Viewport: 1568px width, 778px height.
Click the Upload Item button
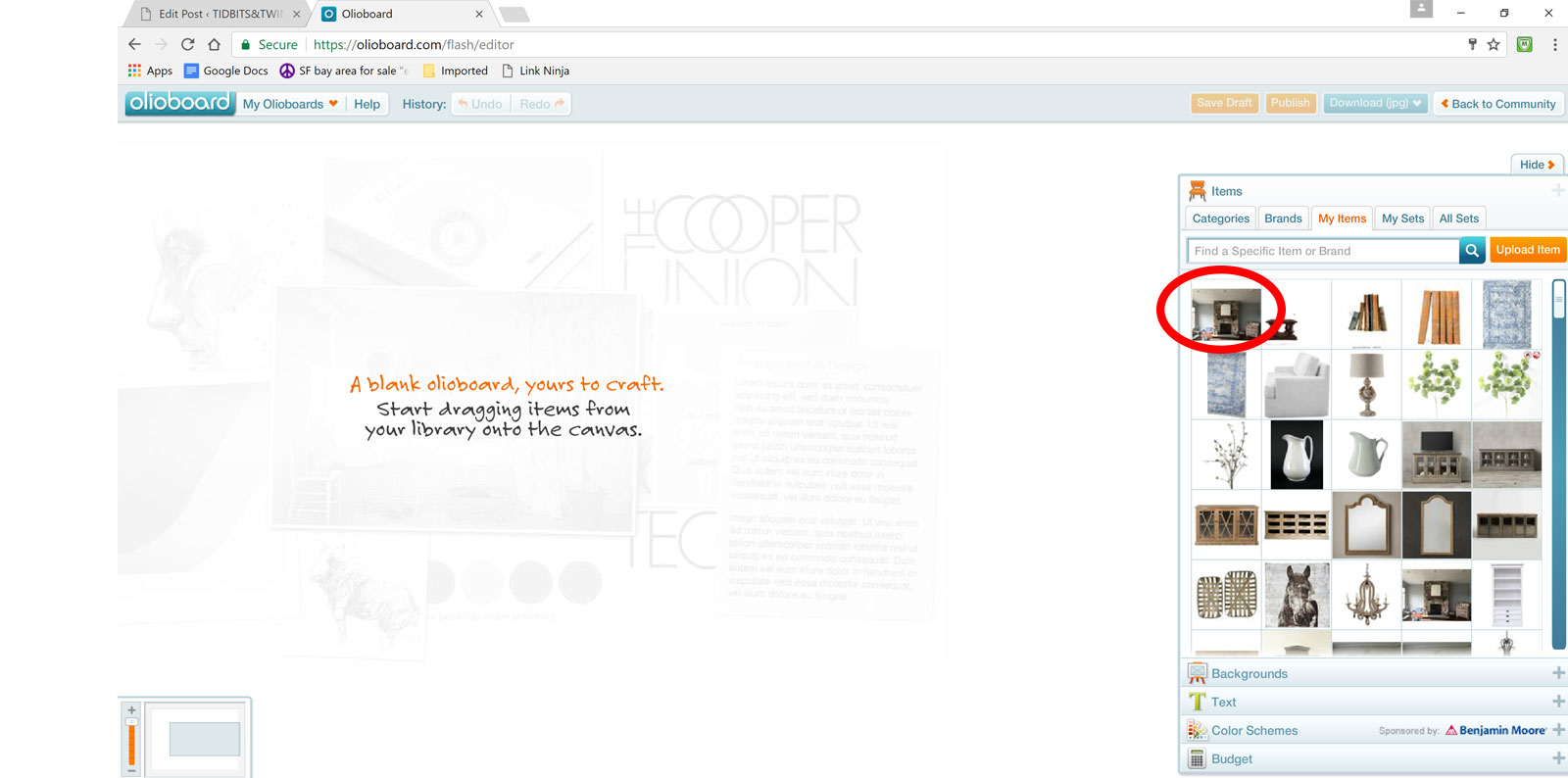pyautogui.click(x=1527, y=250)
